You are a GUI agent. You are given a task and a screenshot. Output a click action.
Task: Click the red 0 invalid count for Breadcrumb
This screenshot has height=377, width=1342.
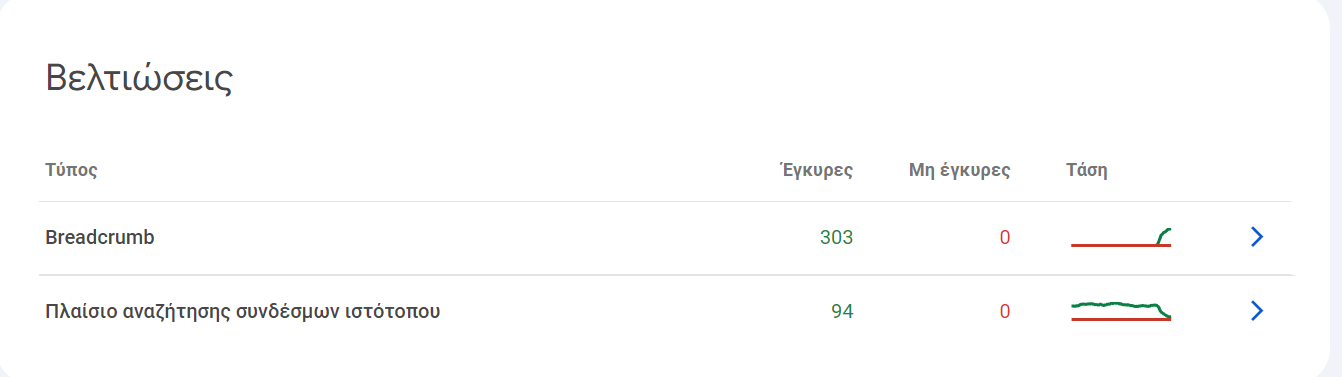coord(1005,238)
